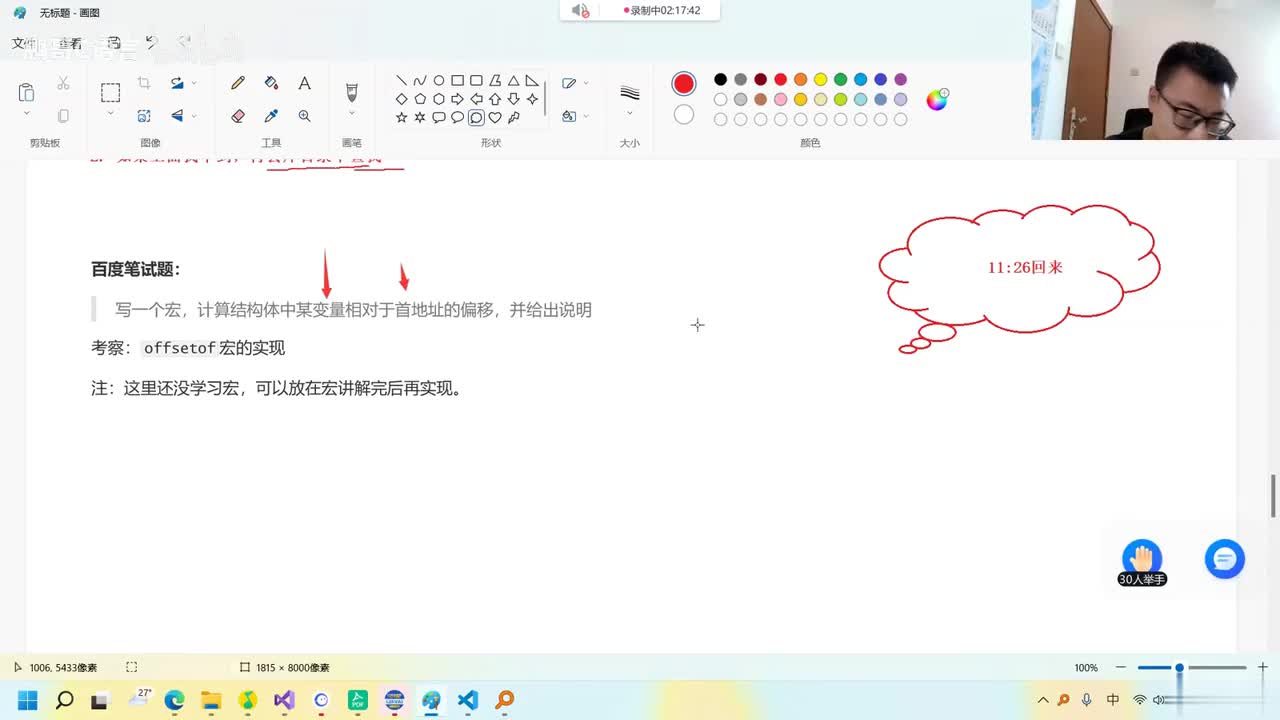Screen dimensions: 1280x720
Task: Open the 查看 (View) menu
Action: point(70,43)
